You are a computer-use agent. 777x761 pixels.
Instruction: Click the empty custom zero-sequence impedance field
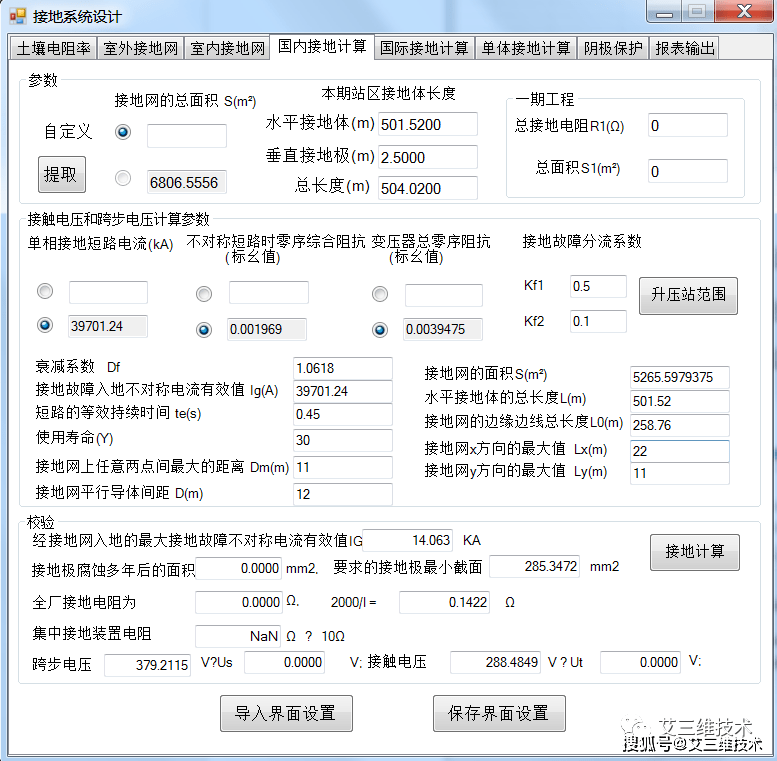[269, 292]
